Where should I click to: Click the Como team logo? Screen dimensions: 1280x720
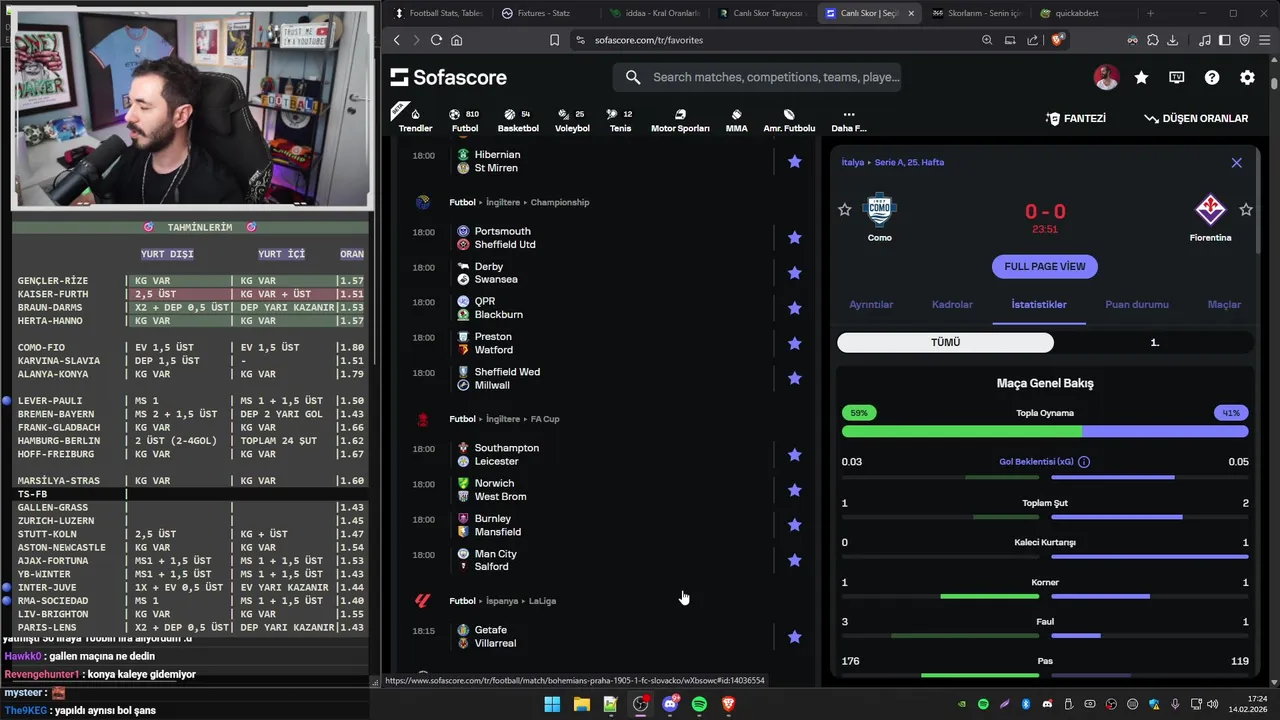(879, 210)
